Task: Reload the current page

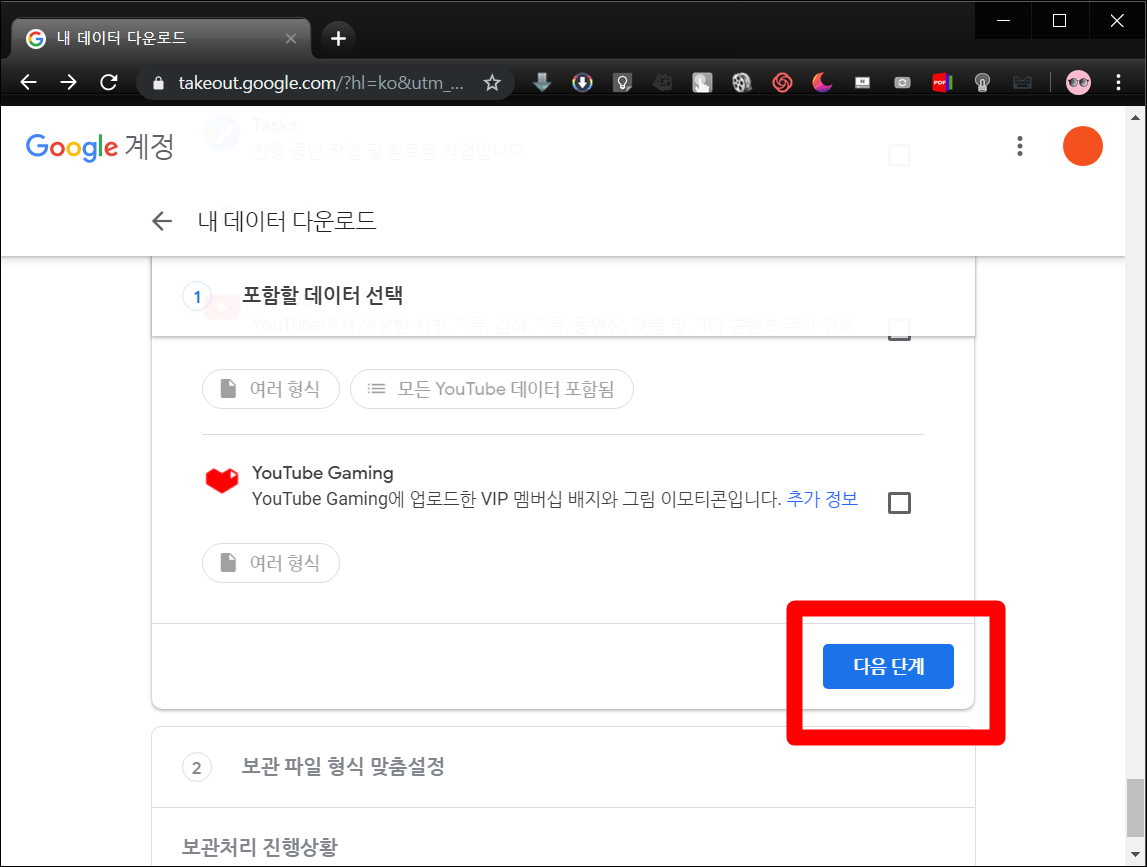Action: click(x=109, y=82)
